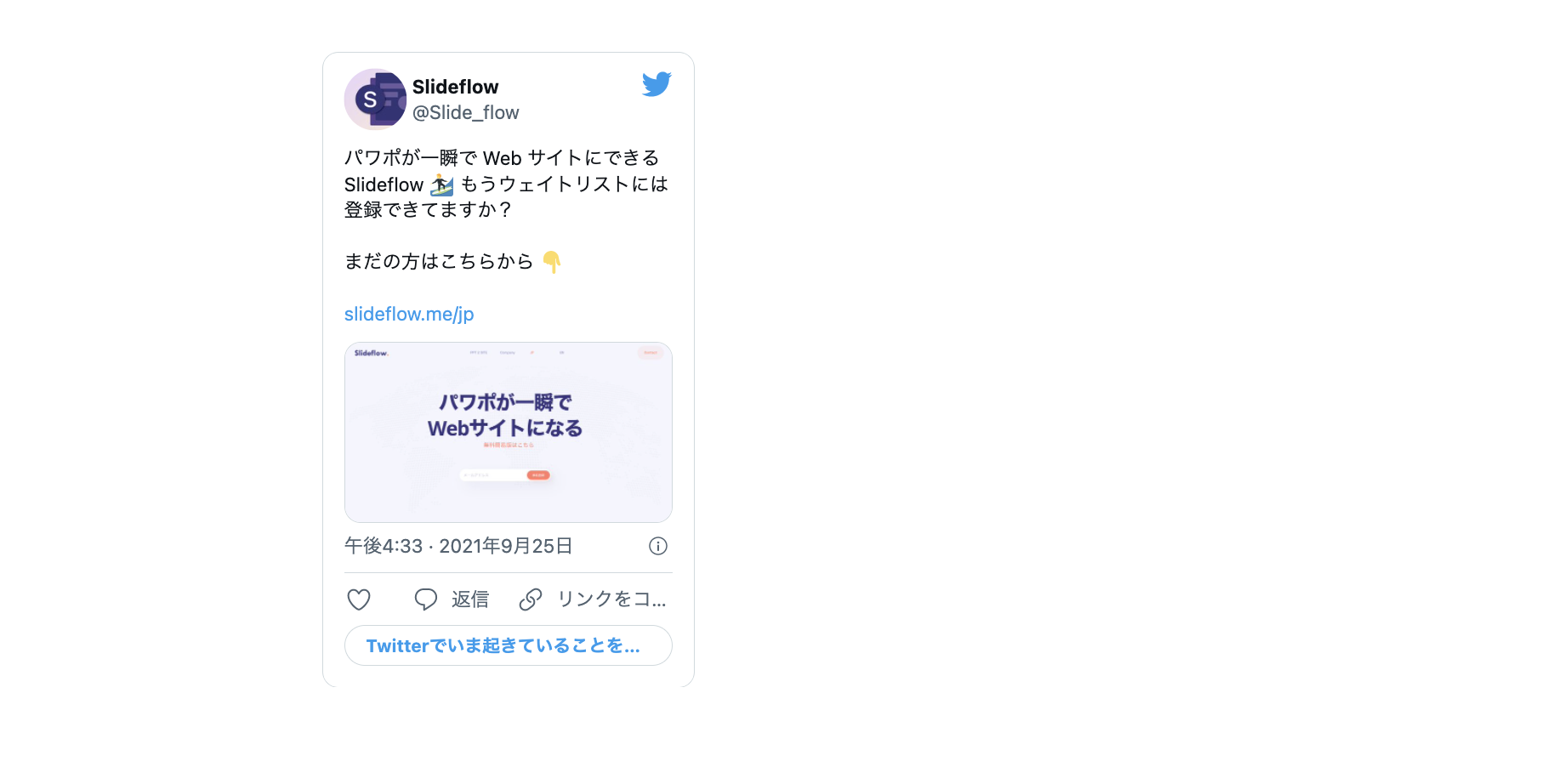This screenshot has height=784, width=1546.
Task: Click the orange submit button in the preview
Action: pyautogui.click(x=538, y=475)
